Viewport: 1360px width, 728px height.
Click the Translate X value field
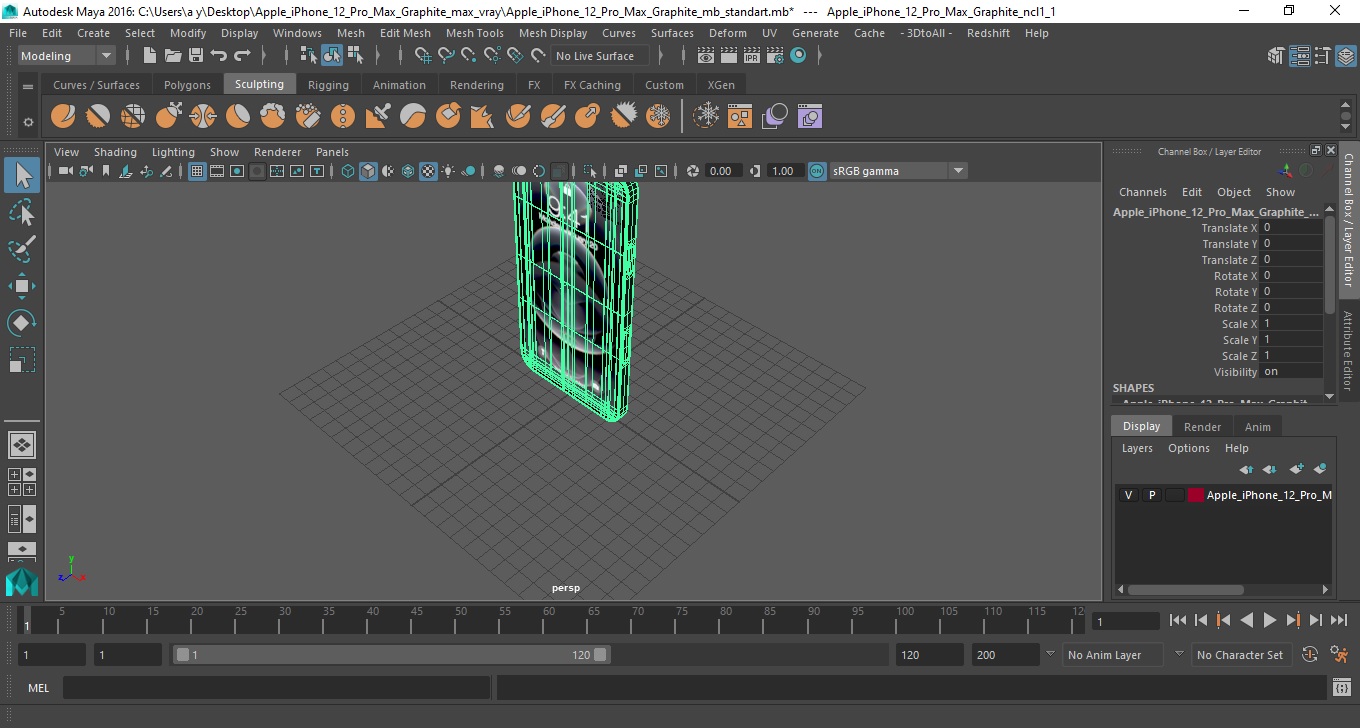tap(1291, 228)
